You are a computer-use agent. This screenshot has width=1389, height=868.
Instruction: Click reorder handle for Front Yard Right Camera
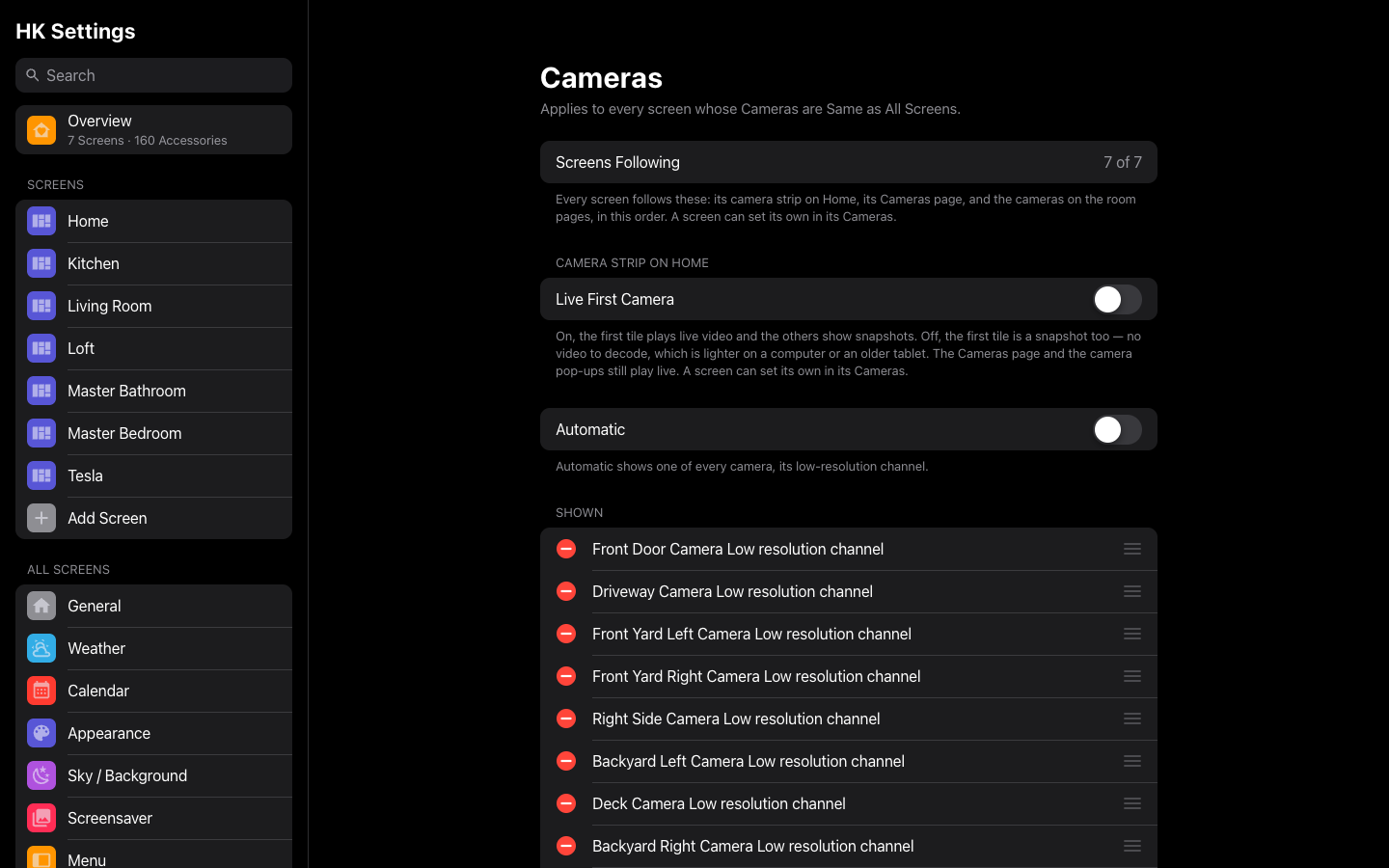(x=1132, y=676)
